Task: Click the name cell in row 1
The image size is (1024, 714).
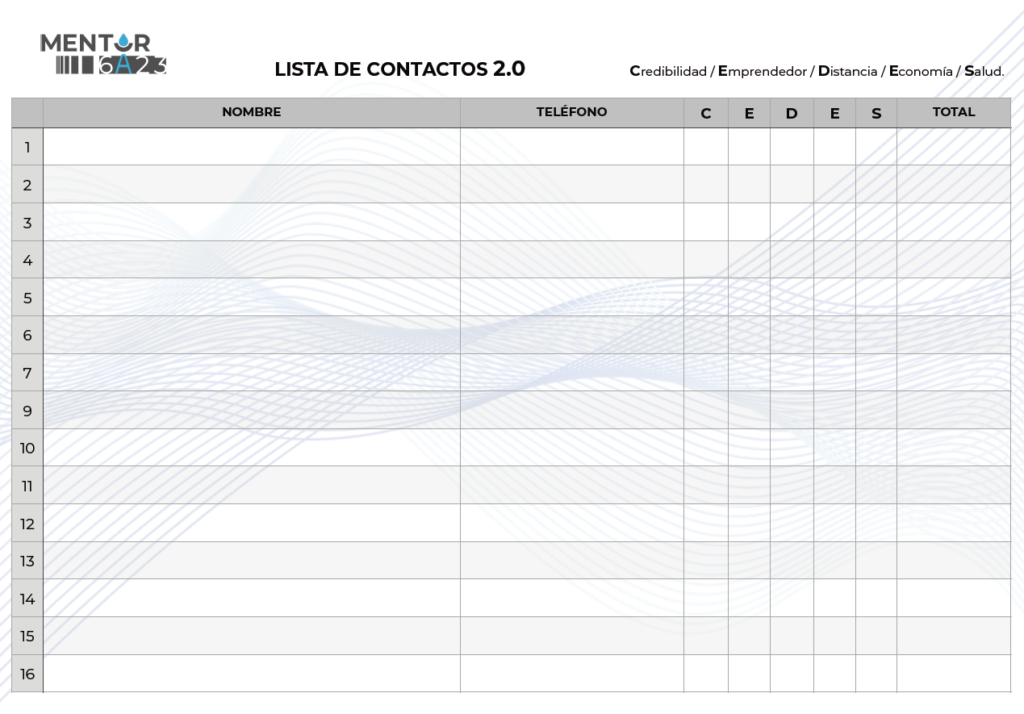Action: [251, 146]
